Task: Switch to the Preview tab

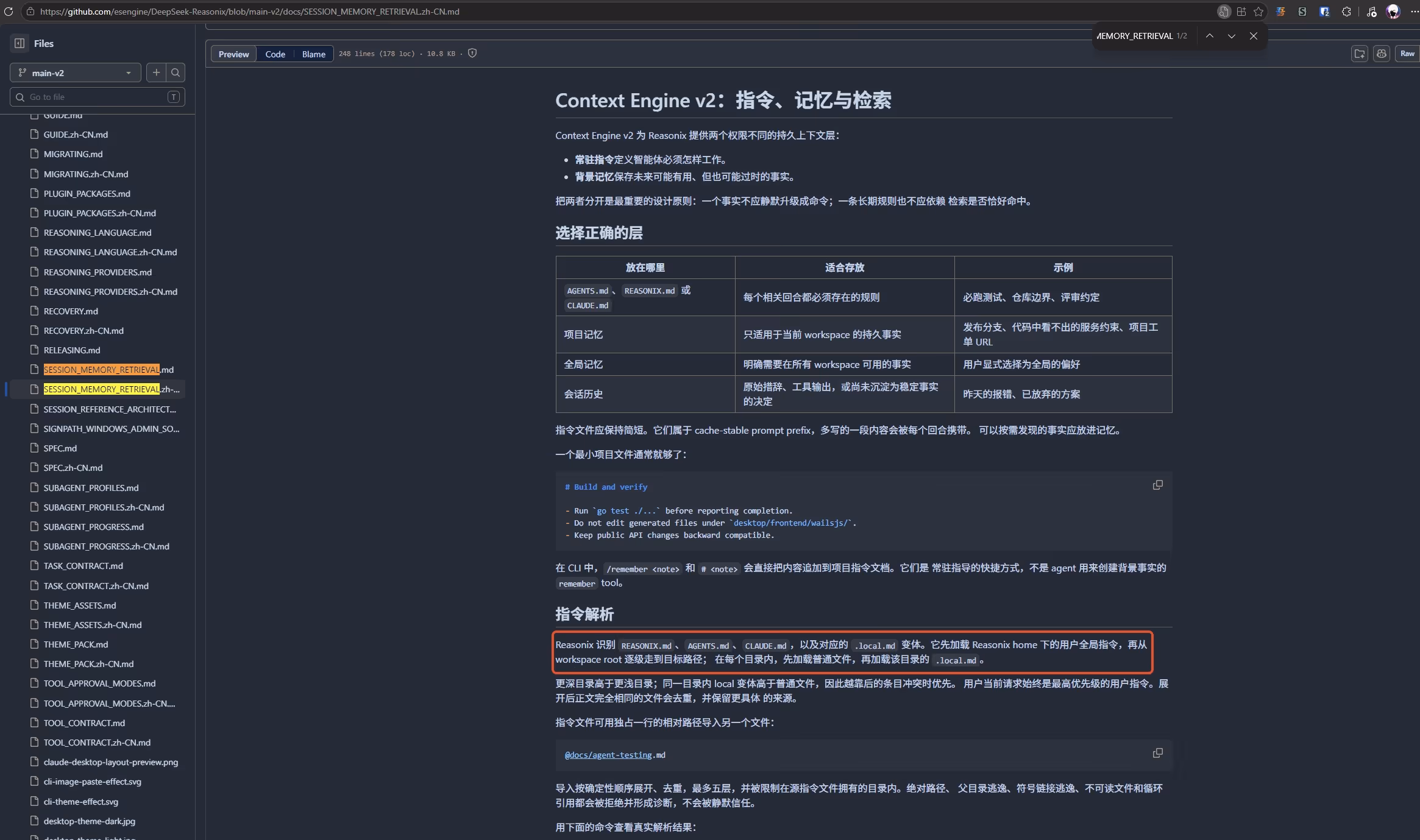Action: point(234,54)
